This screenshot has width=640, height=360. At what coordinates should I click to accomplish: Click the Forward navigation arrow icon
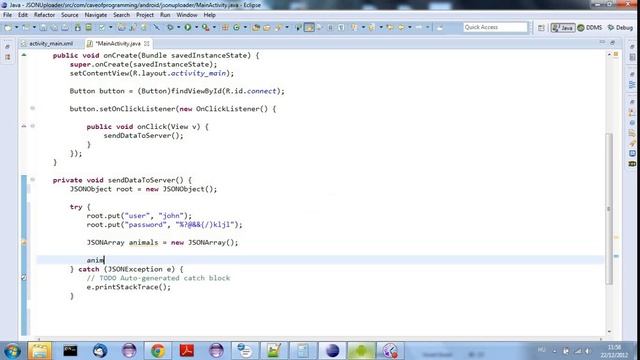[x=419, y=27]
